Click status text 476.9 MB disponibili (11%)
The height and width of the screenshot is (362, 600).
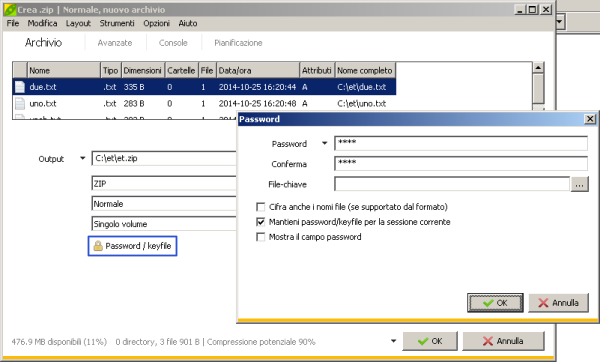tap(59, 342)
